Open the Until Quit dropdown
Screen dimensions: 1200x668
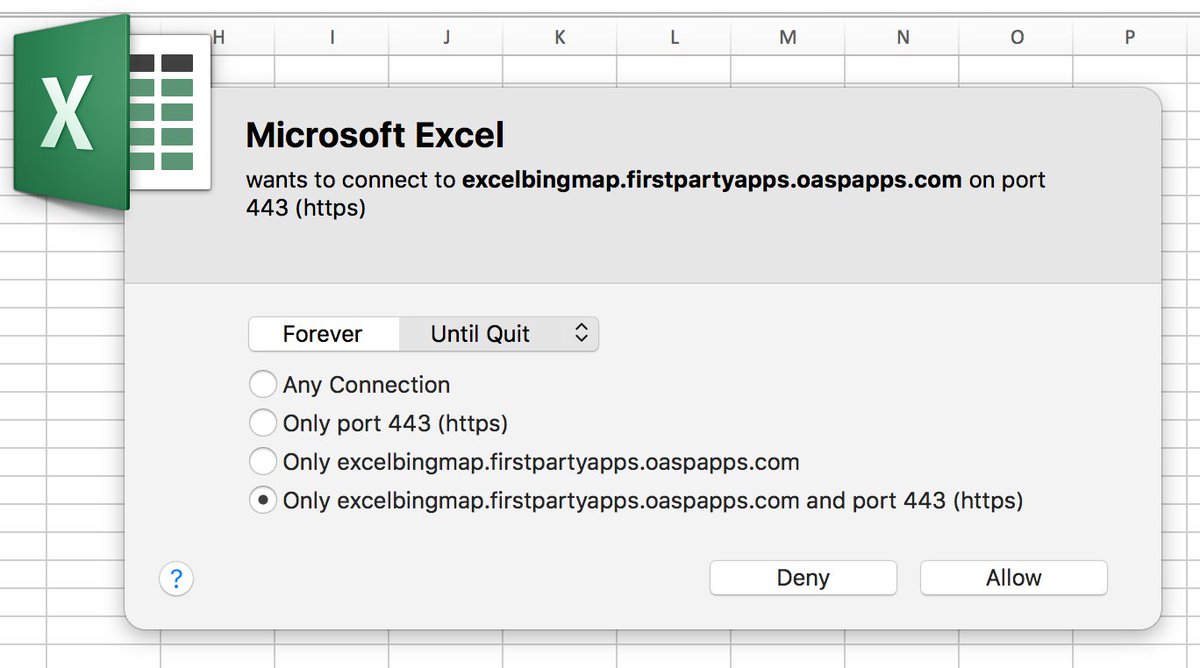499,334
